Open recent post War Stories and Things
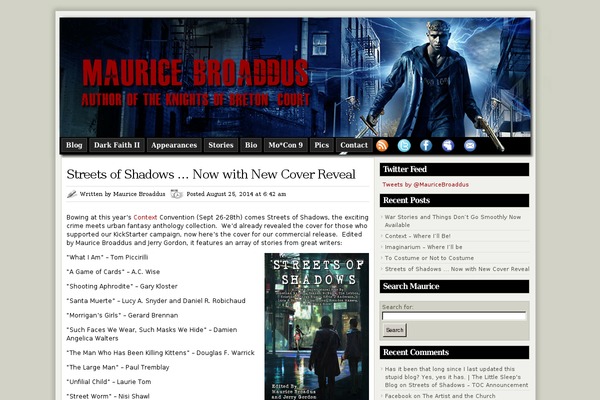The width and height of the screenshot is (600, 400). [x=453, y=221]
